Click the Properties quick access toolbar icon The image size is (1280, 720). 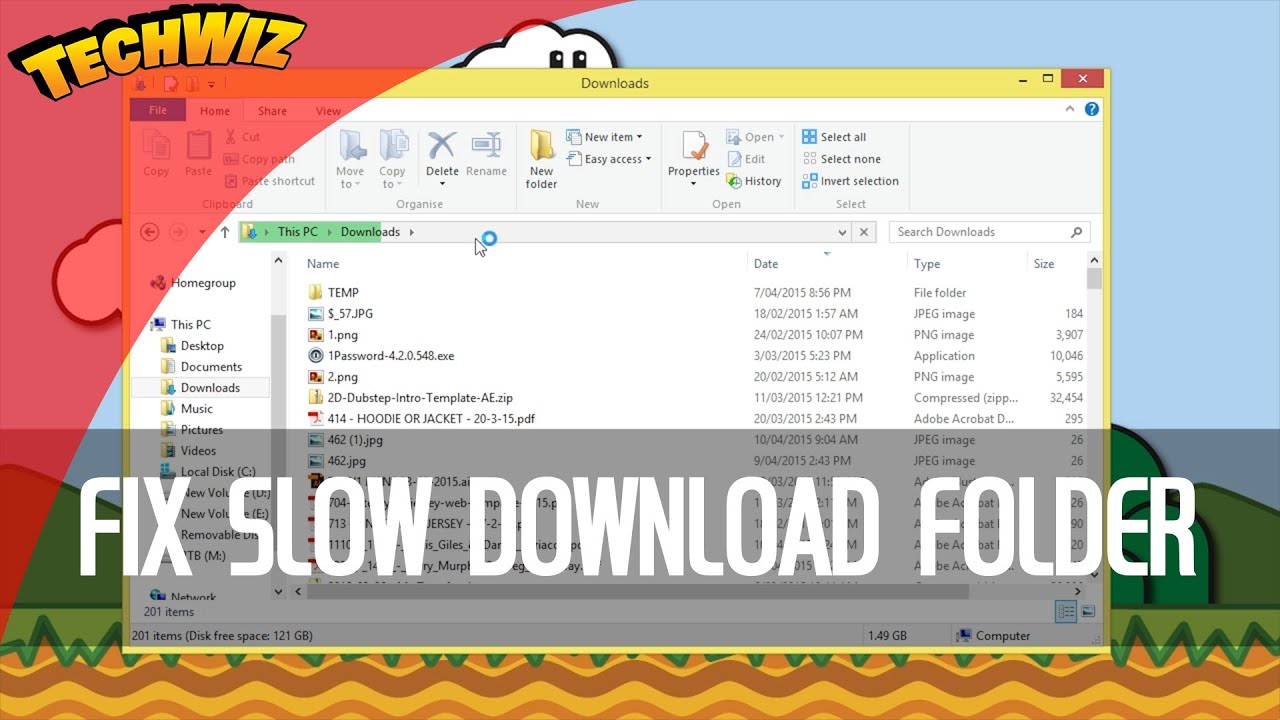pyautogui.click(x=173, y=84)
